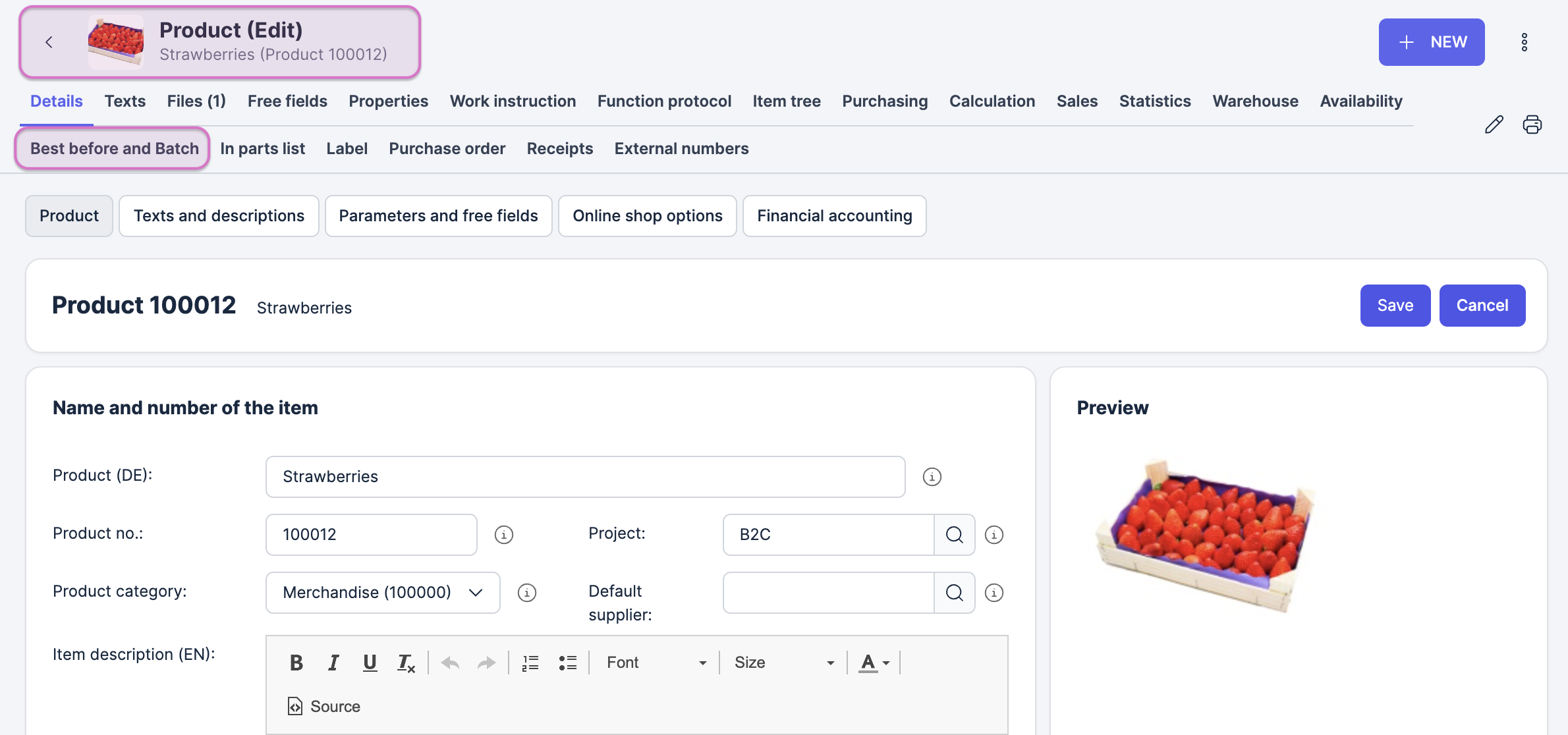Toggle Bold formatting in editor
This screenshot has width=1568, height=735.
pos(296,663)
